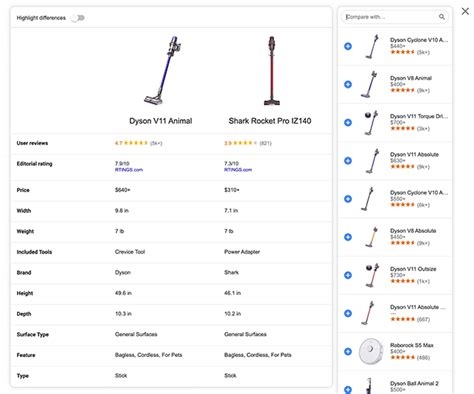Click the Surface Type row label
Viewport: 474px width, 394px height.
[x=33, y=334]
